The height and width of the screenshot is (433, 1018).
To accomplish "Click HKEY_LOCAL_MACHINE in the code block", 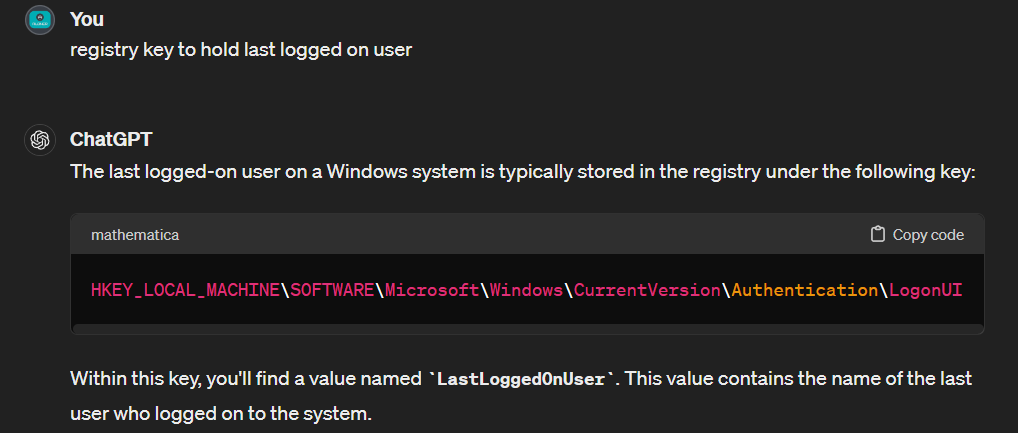I will point(185,290).
